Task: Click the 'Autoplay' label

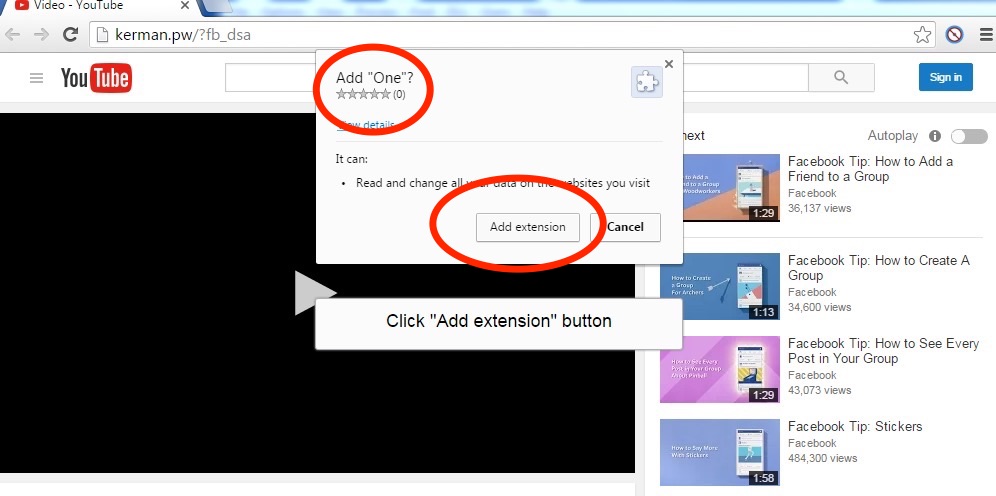Action: click(x=892, y=136)
